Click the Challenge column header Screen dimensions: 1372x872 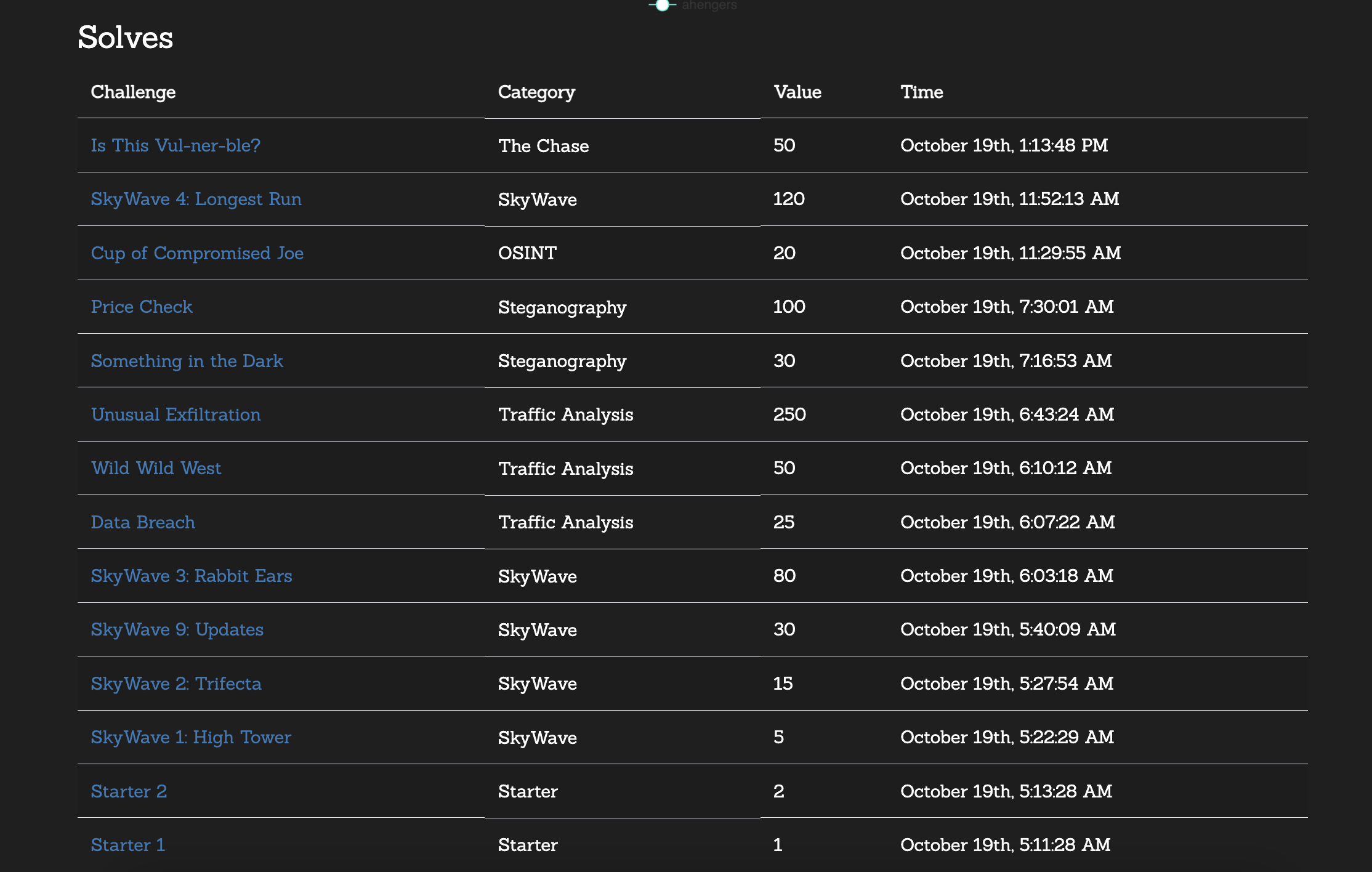133,92
